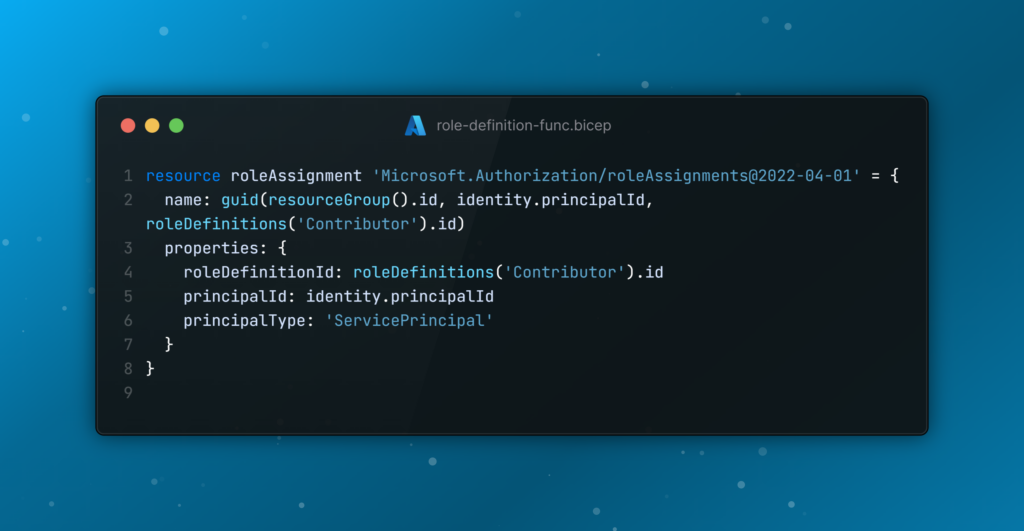Click the yellow minimize window dot
This screenshot has width=1024, height=531.
(152, 125)
